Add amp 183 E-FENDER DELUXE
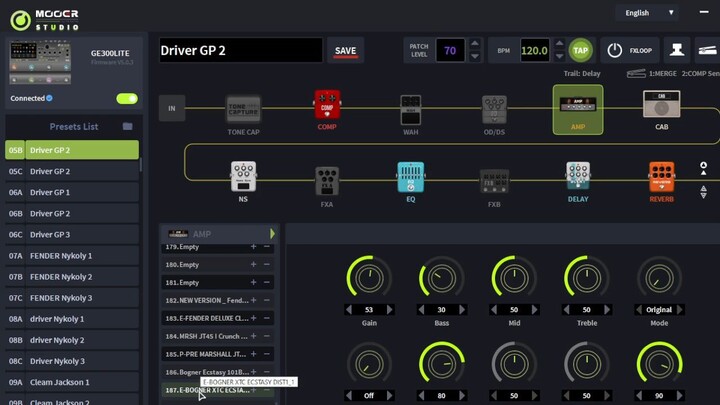720x405 pixels. point(253,318)
